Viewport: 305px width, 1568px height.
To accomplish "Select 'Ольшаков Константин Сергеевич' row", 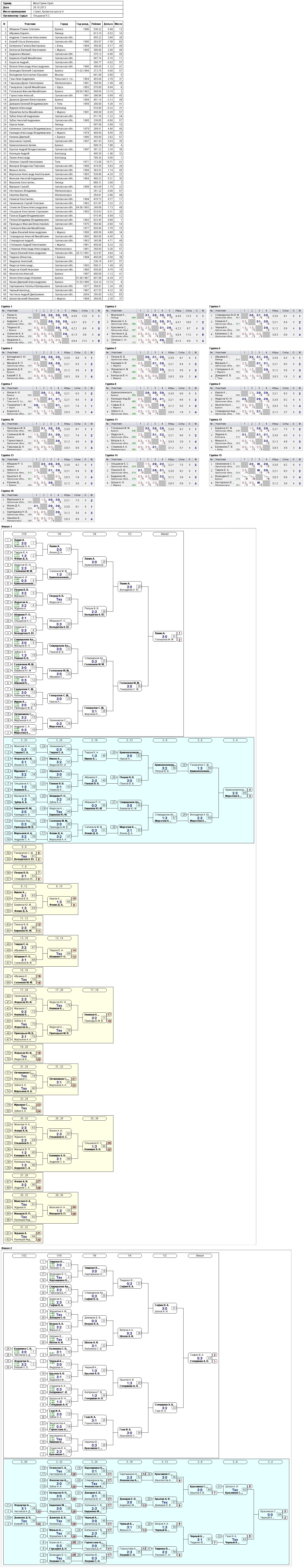I will [62, 212].
